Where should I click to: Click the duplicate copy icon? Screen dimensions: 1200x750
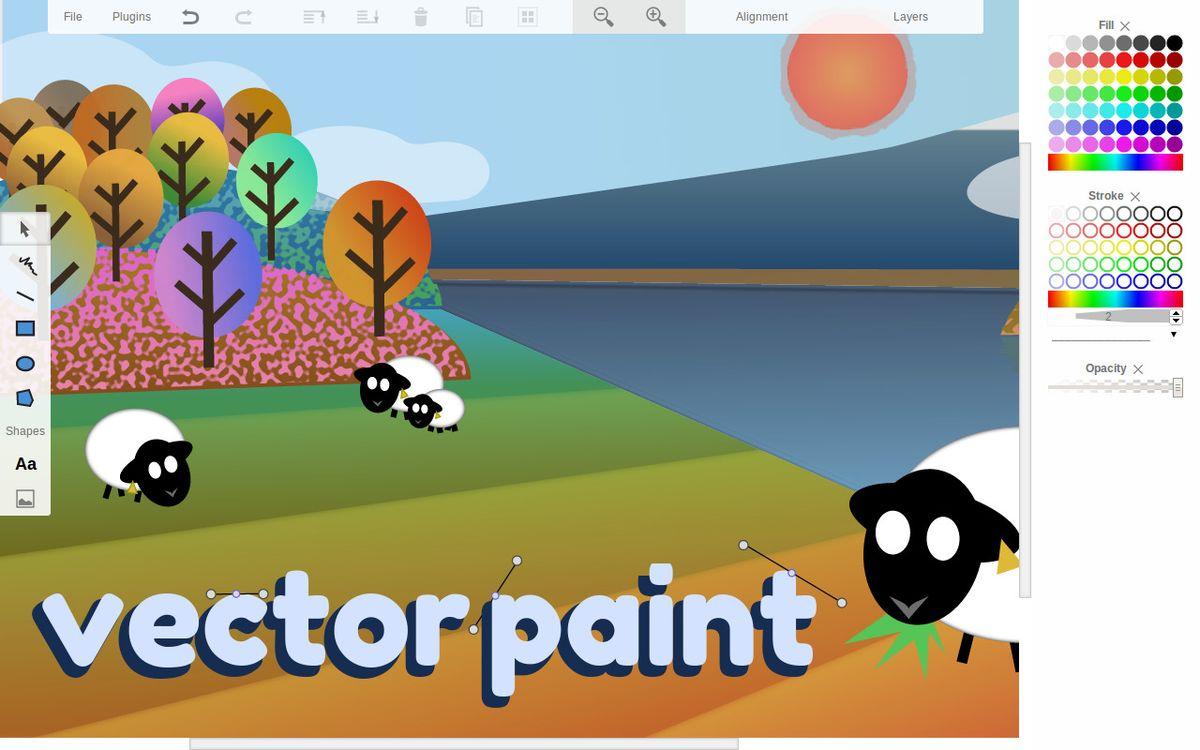coord(474,17)
